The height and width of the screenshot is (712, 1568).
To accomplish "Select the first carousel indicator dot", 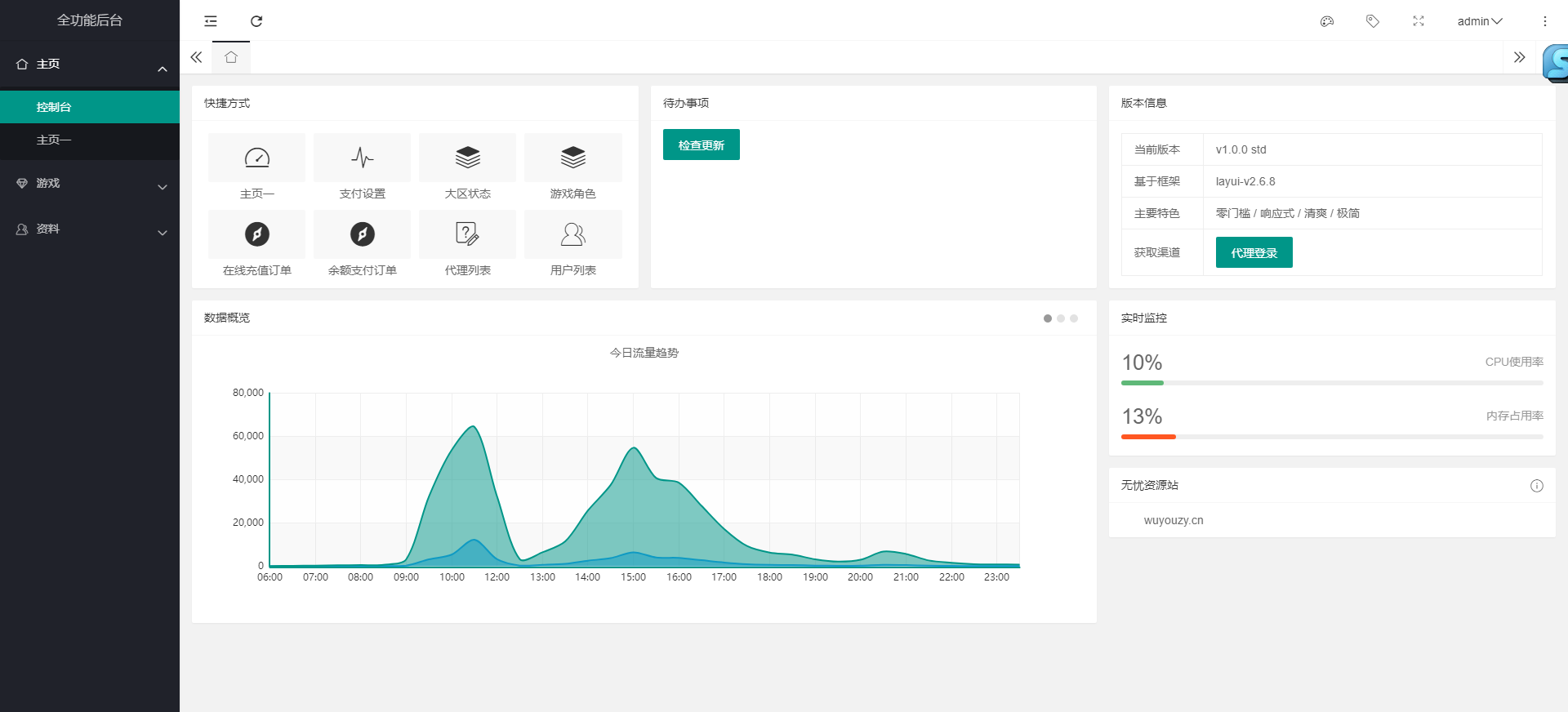I will [x=1048, y=318].
